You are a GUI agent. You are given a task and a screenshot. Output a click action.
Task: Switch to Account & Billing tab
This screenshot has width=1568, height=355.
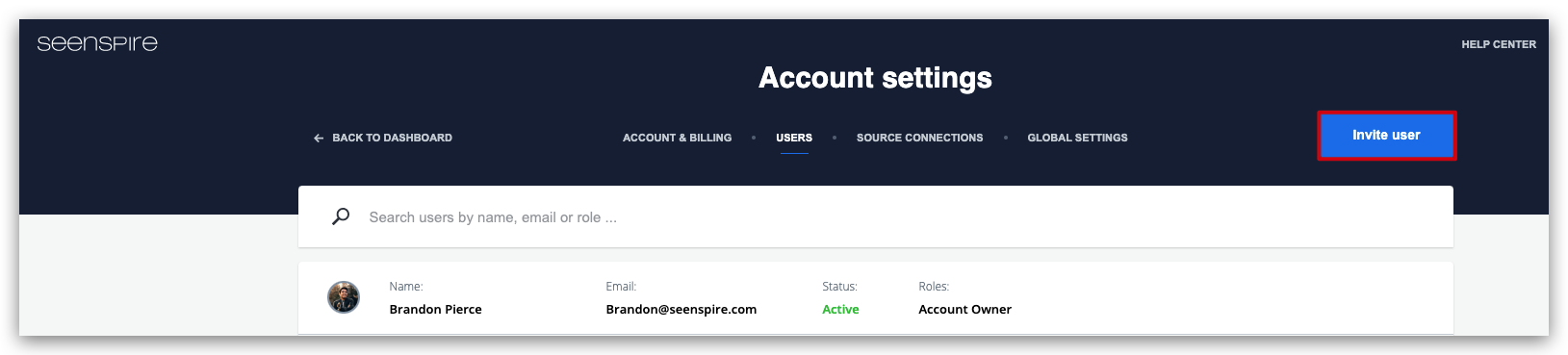point(677,138)
